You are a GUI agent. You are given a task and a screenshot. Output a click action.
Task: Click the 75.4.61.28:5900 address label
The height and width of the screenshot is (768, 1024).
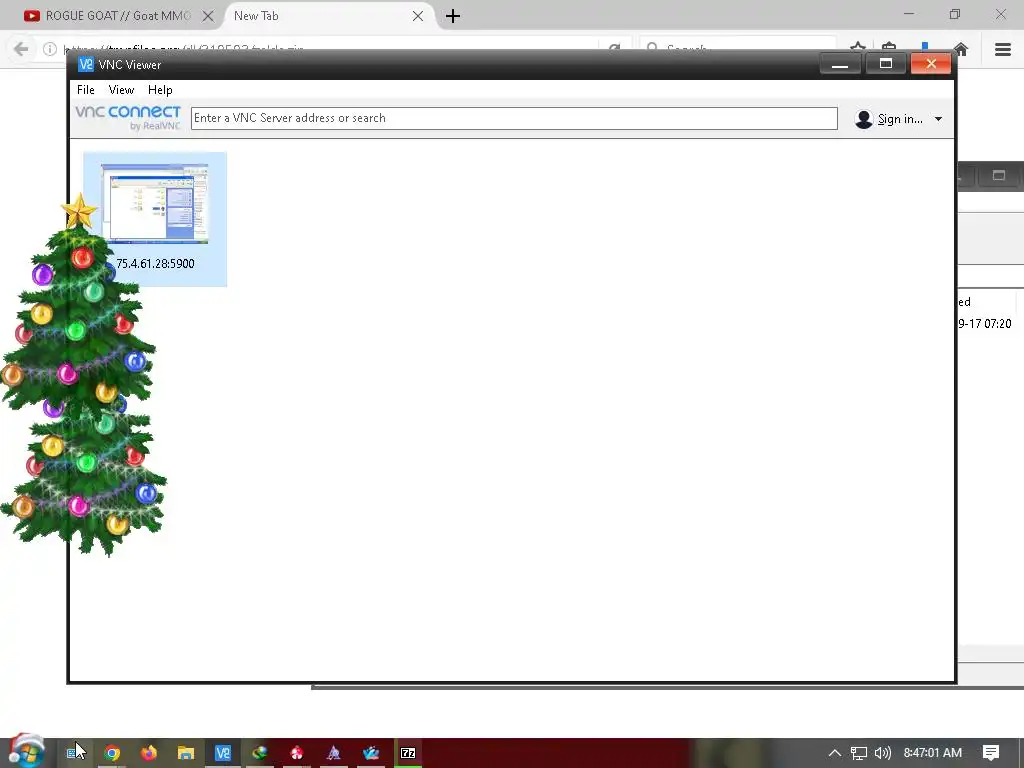[155, 263]
